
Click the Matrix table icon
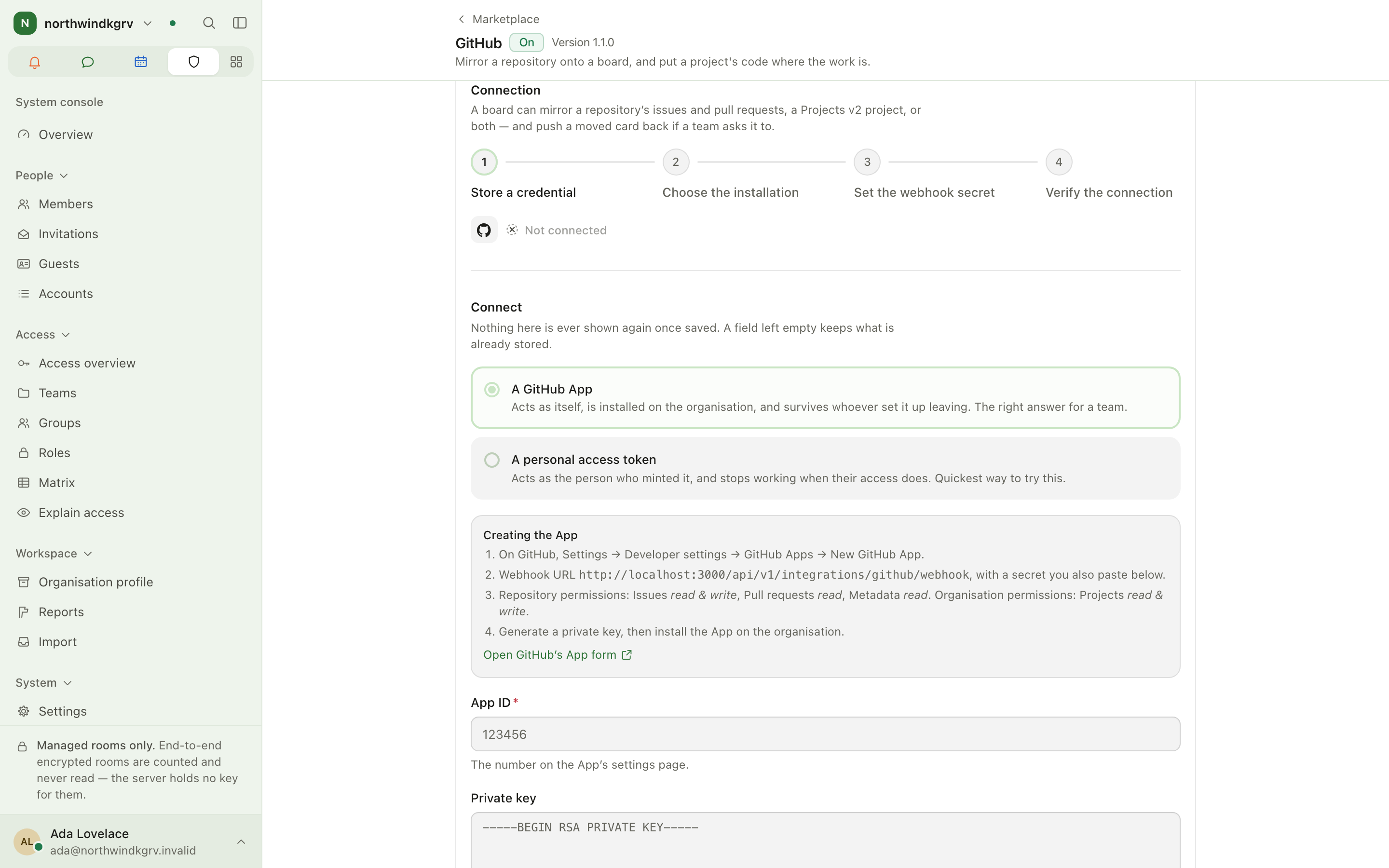pyautogui.click(x=24, y=482)
